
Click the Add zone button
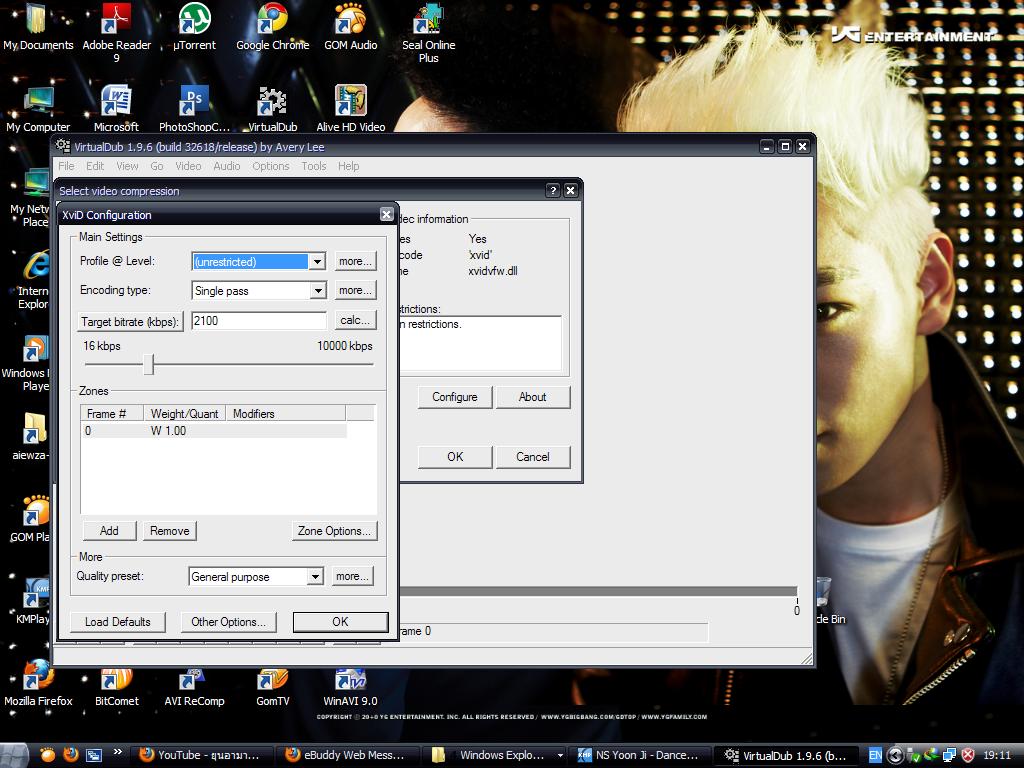tap(109, 531)
